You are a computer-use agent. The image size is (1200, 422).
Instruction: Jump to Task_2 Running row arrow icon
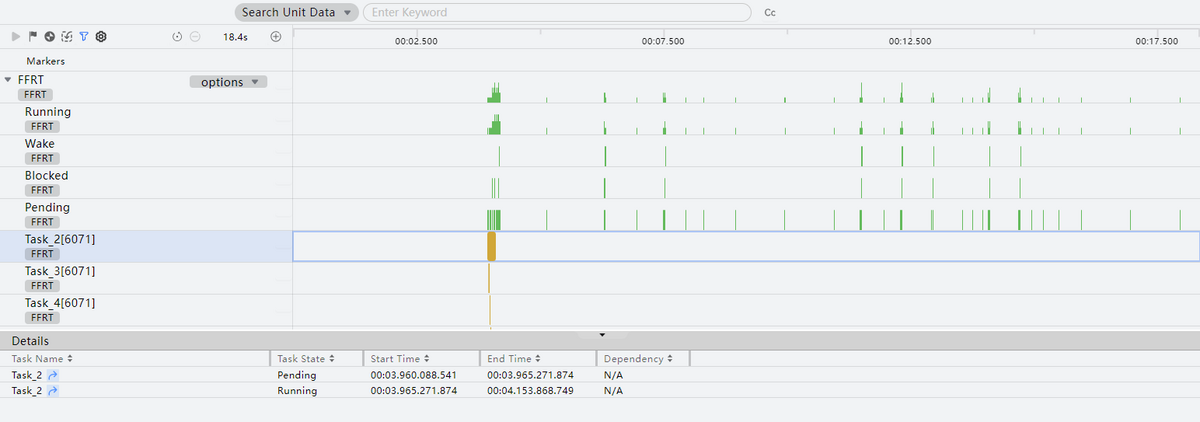point(53,391)
